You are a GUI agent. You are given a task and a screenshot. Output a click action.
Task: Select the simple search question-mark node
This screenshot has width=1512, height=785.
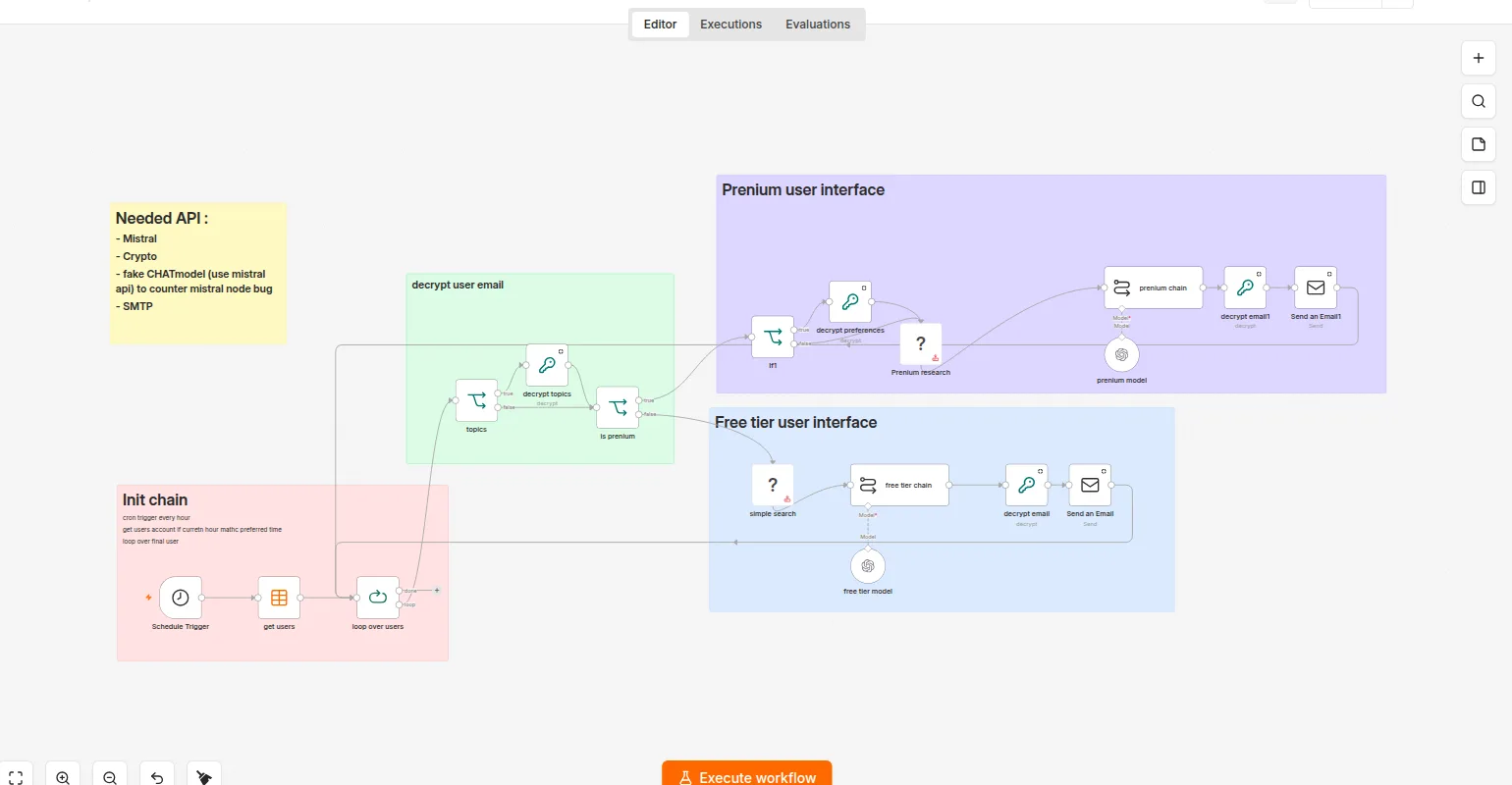[x=773, y=485]
